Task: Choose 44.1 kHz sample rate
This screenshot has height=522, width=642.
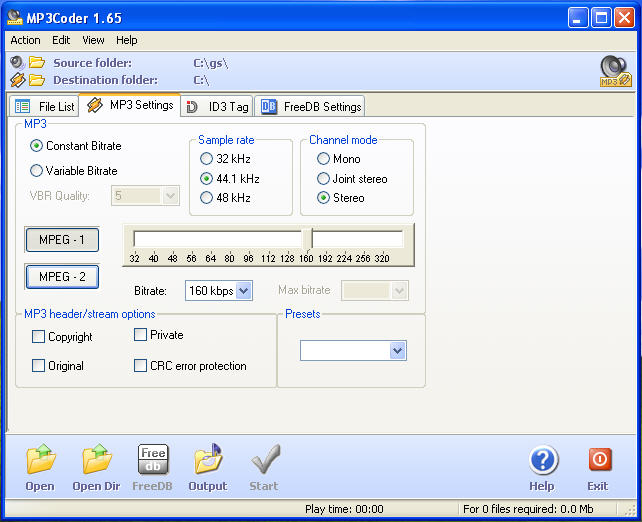Action: click(206, 179)
